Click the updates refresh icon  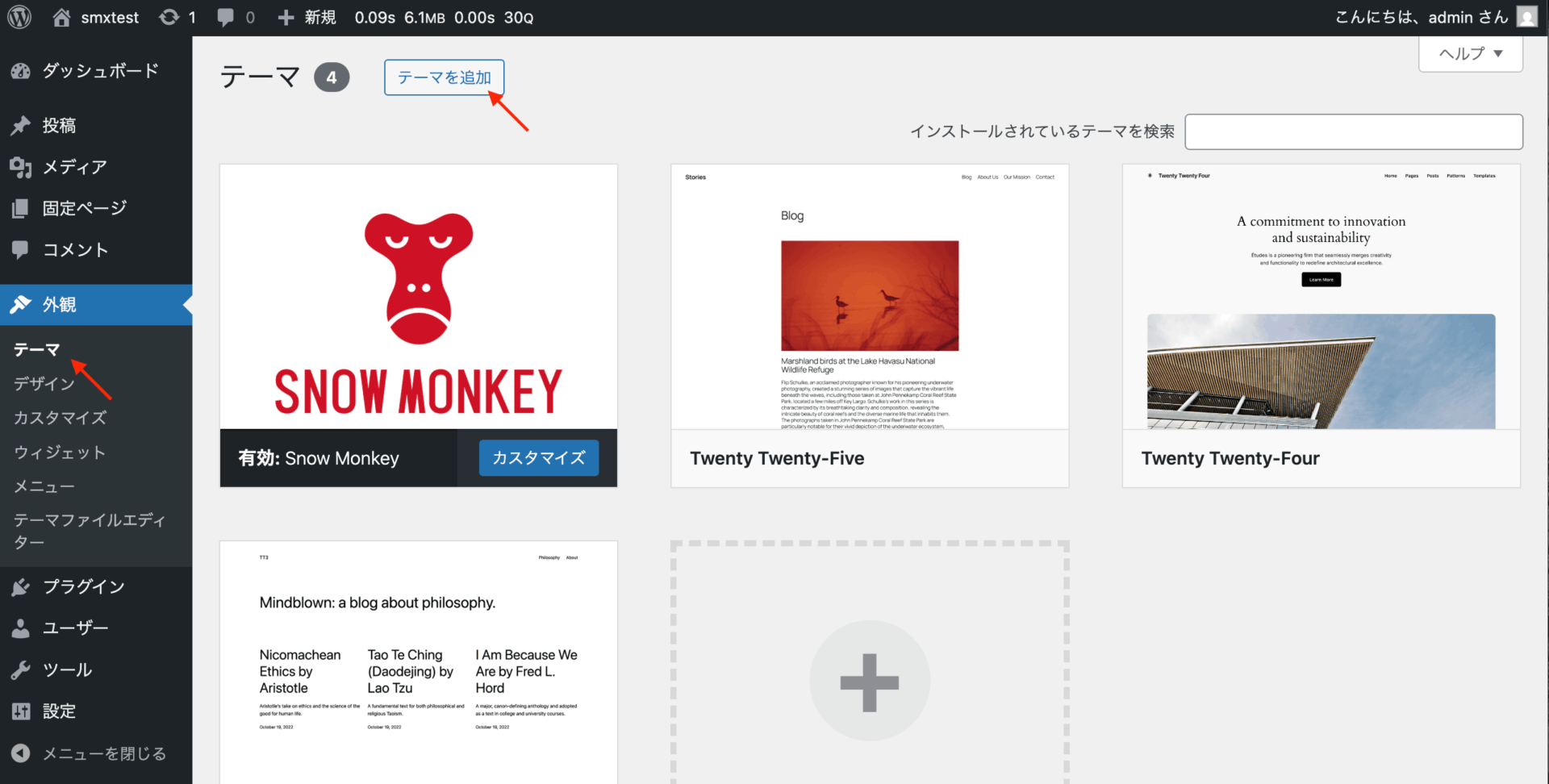(x=169, y=17)
